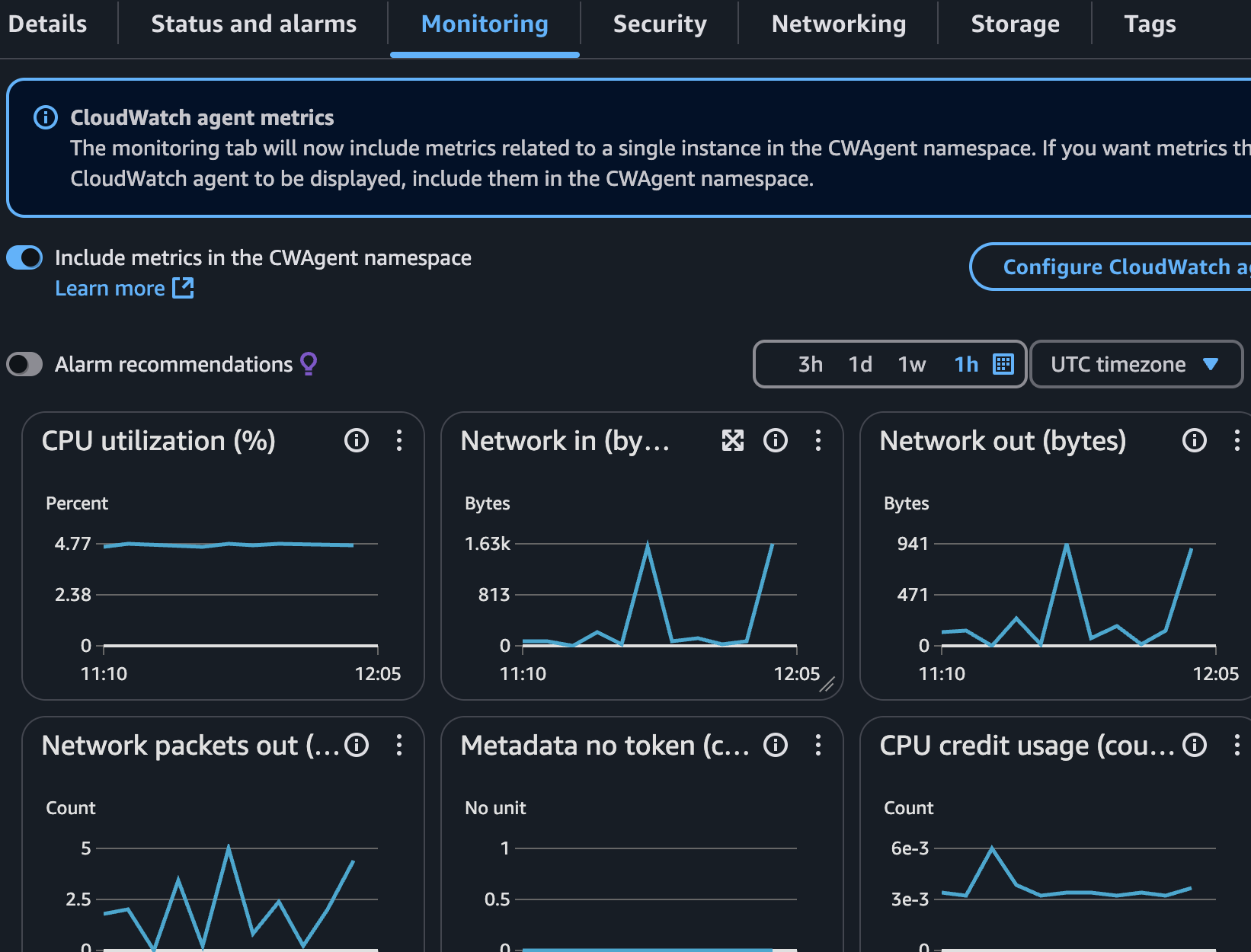Open Network packets out info icon
The height and width of the screenshot is (952, 1251).
[x=357, y=745]
